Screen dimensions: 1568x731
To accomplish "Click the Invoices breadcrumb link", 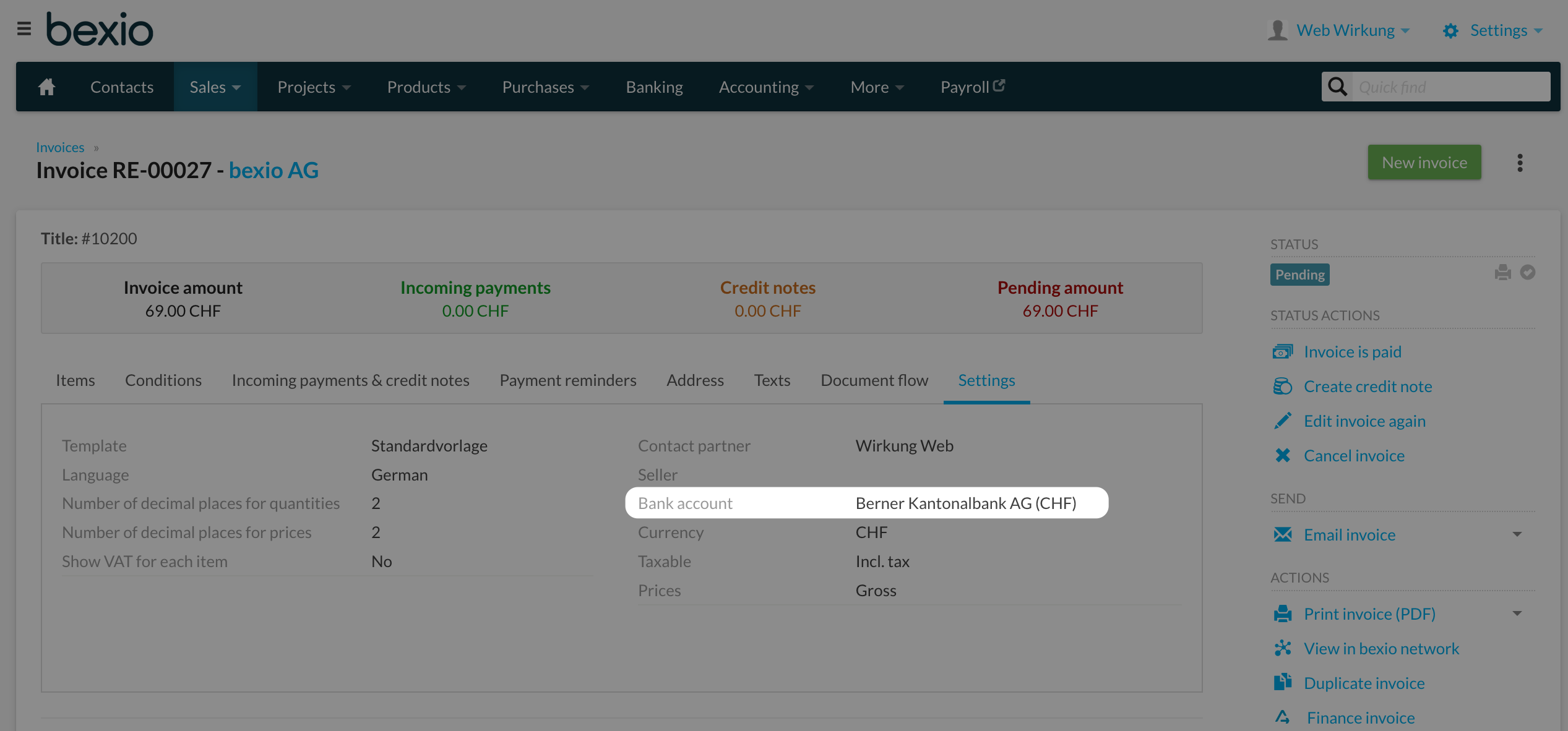I will click(x=60, y=146).
